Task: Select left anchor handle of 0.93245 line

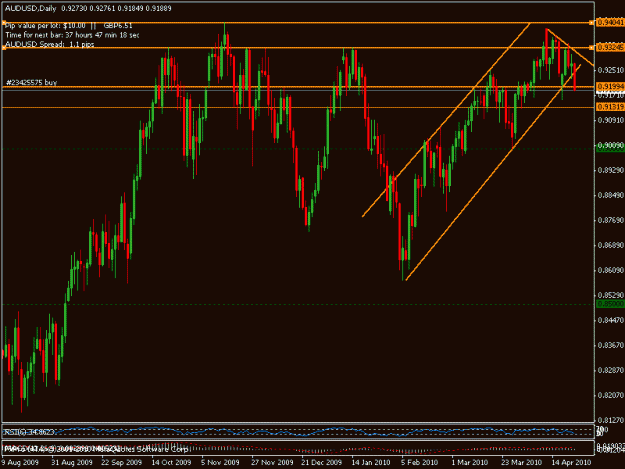Action: [4, 48]
